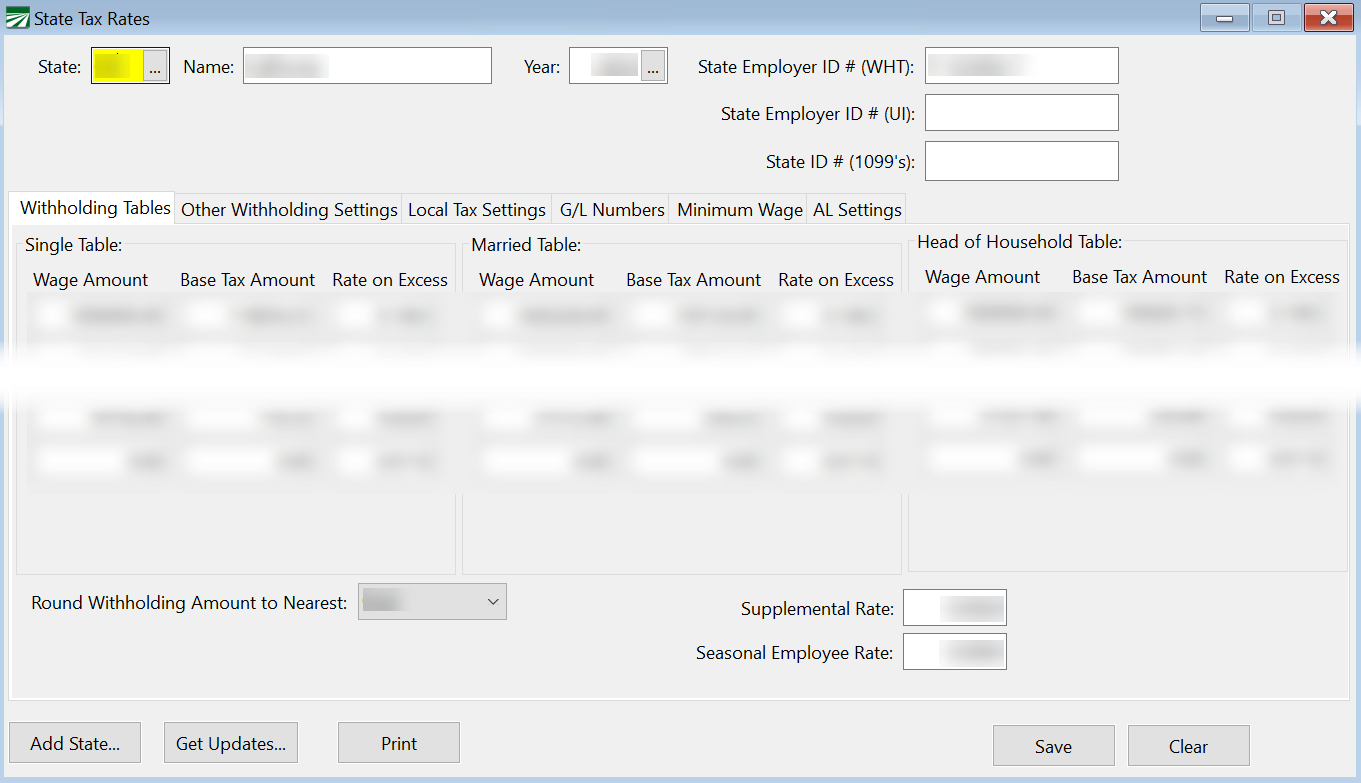Select the G/L Numbers tab
The image size is (1361, 783).
[612, 210]
